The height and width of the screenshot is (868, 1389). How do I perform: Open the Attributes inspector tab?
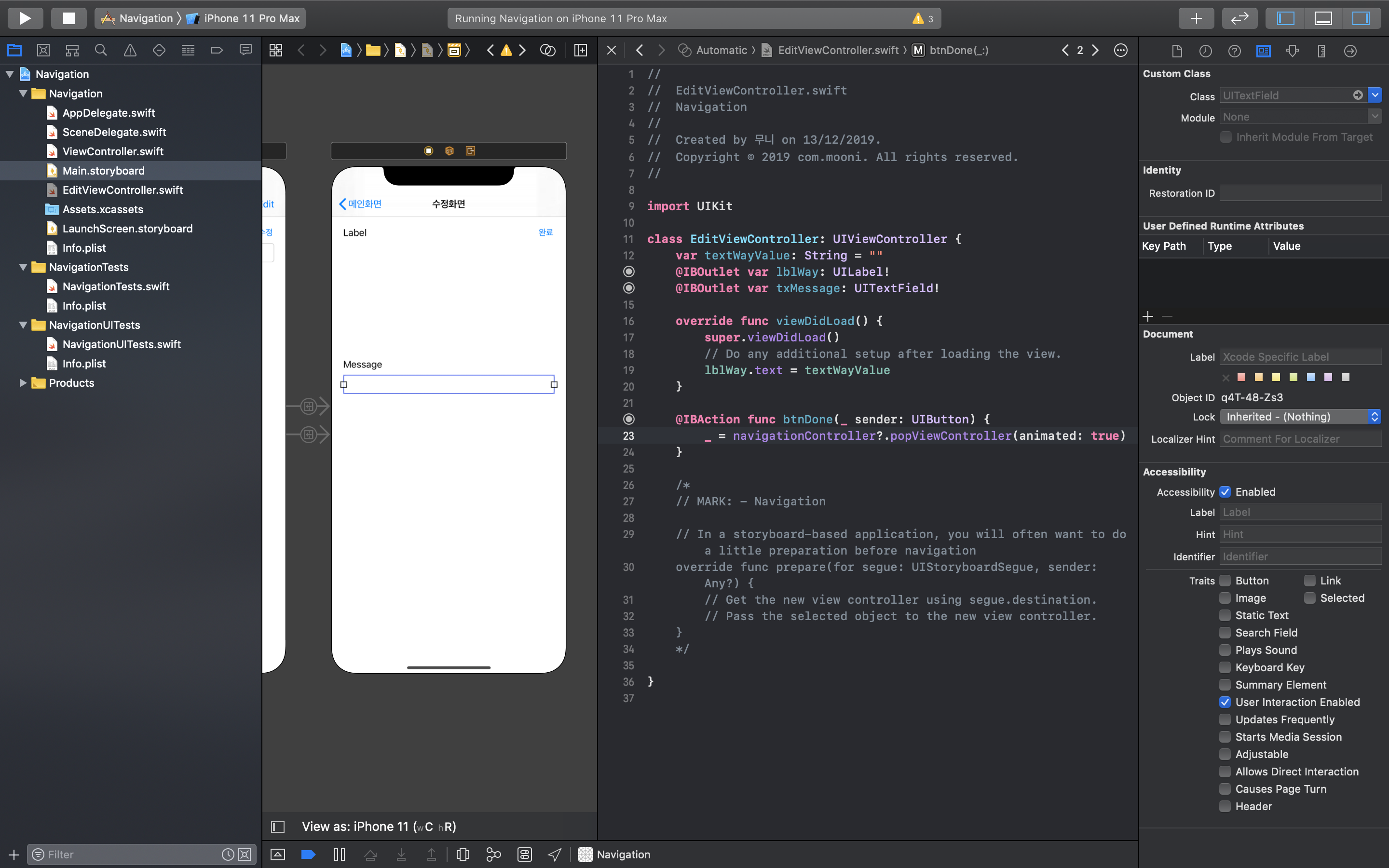[x=1293, y=51]
